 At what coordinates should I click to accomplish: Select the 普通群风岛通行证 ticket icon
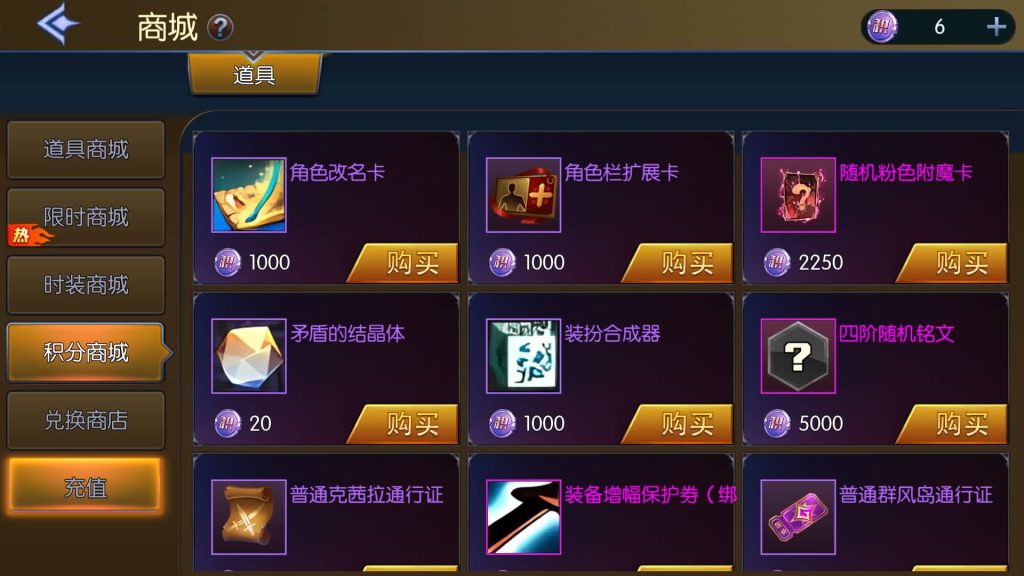pyautogui.click(x=798, y=517)
